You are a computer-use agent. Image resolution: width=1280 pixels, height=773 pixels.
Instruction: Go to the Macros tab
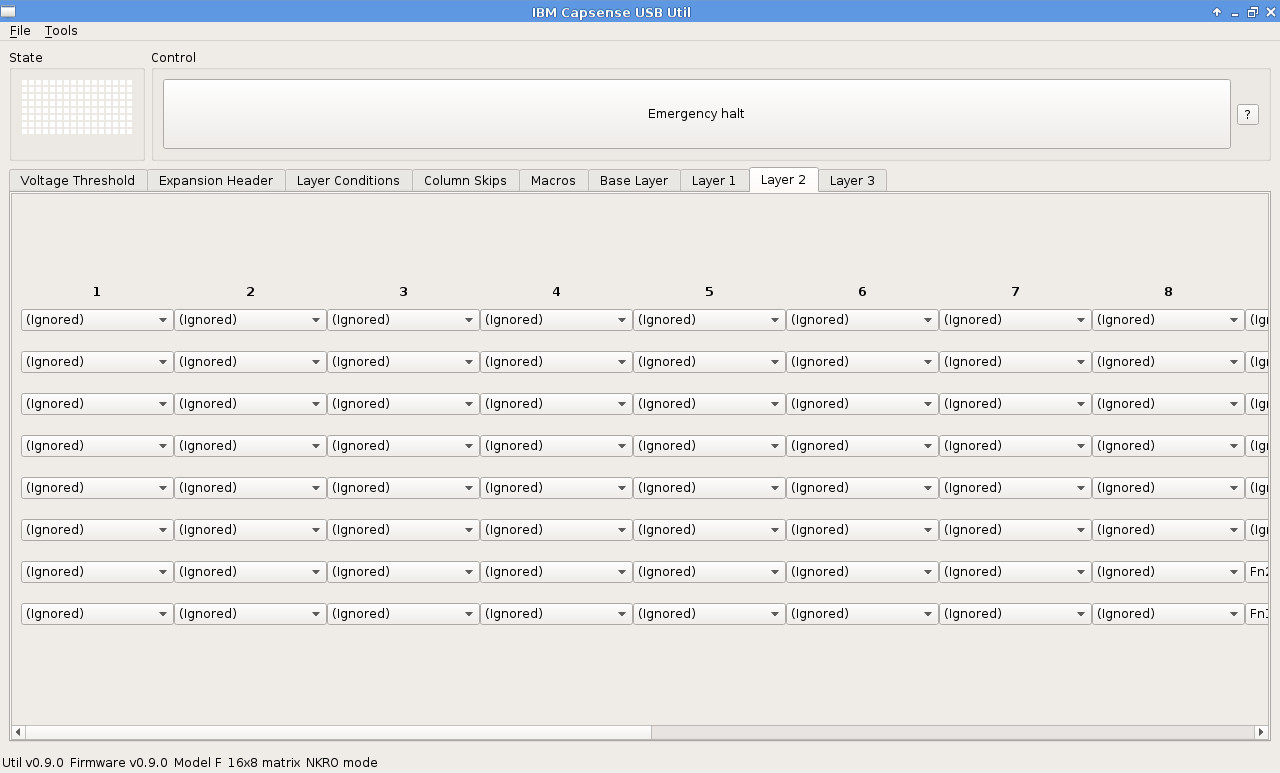[x=553, y=181]
